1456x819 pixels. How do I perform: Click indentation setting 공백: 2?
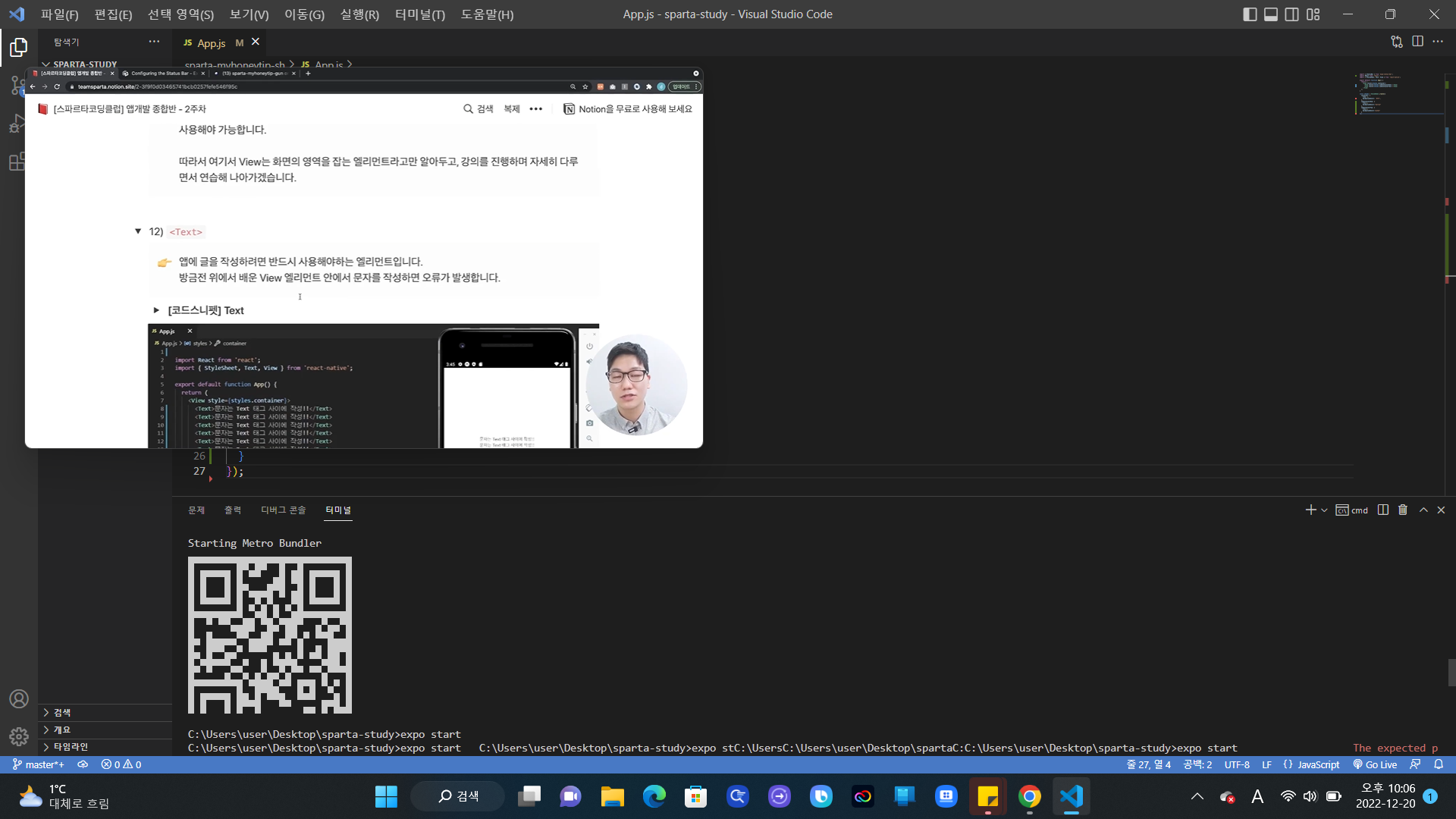click(x=1197, y=764)
